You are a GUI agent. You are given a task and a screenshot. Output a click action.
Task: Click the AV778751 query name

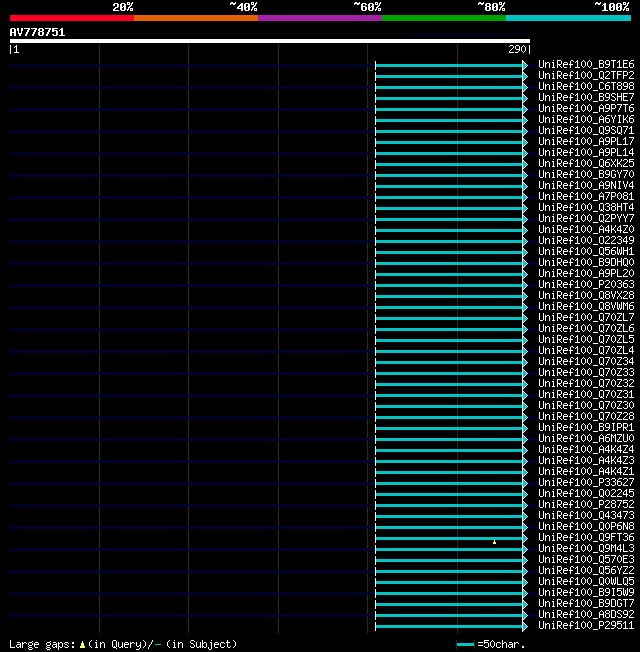pos(37,32)
